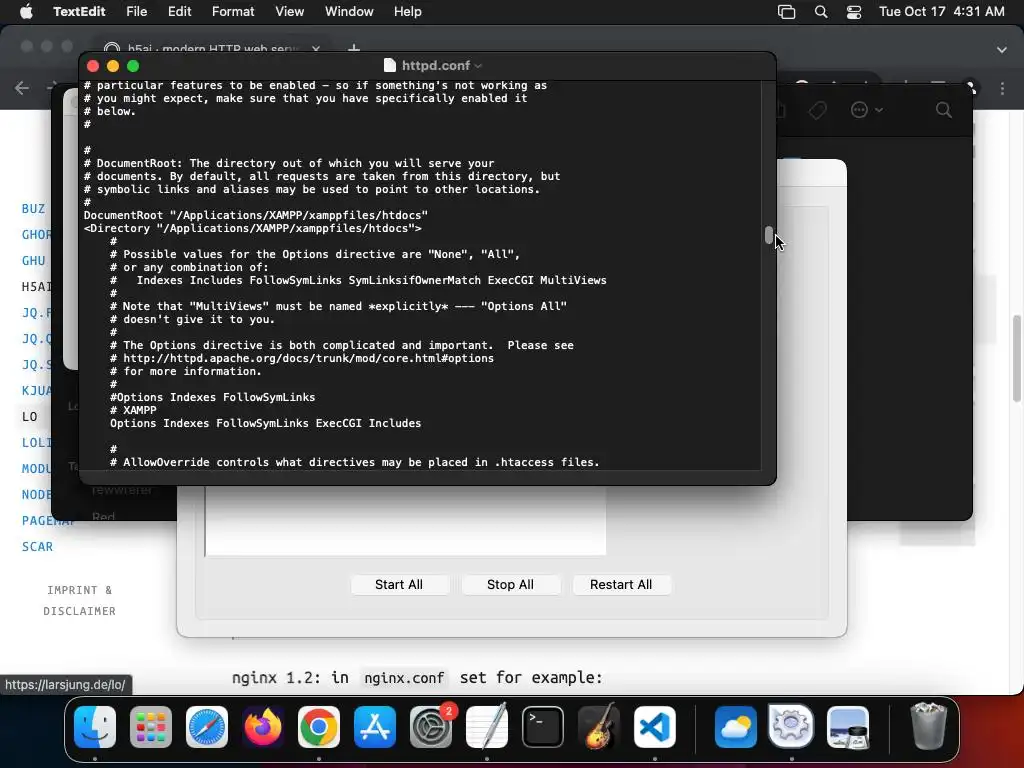Click the TextEdit vertical scrollbar thumb
Viewport: 1024px width, 768px height.
(769, 235)
